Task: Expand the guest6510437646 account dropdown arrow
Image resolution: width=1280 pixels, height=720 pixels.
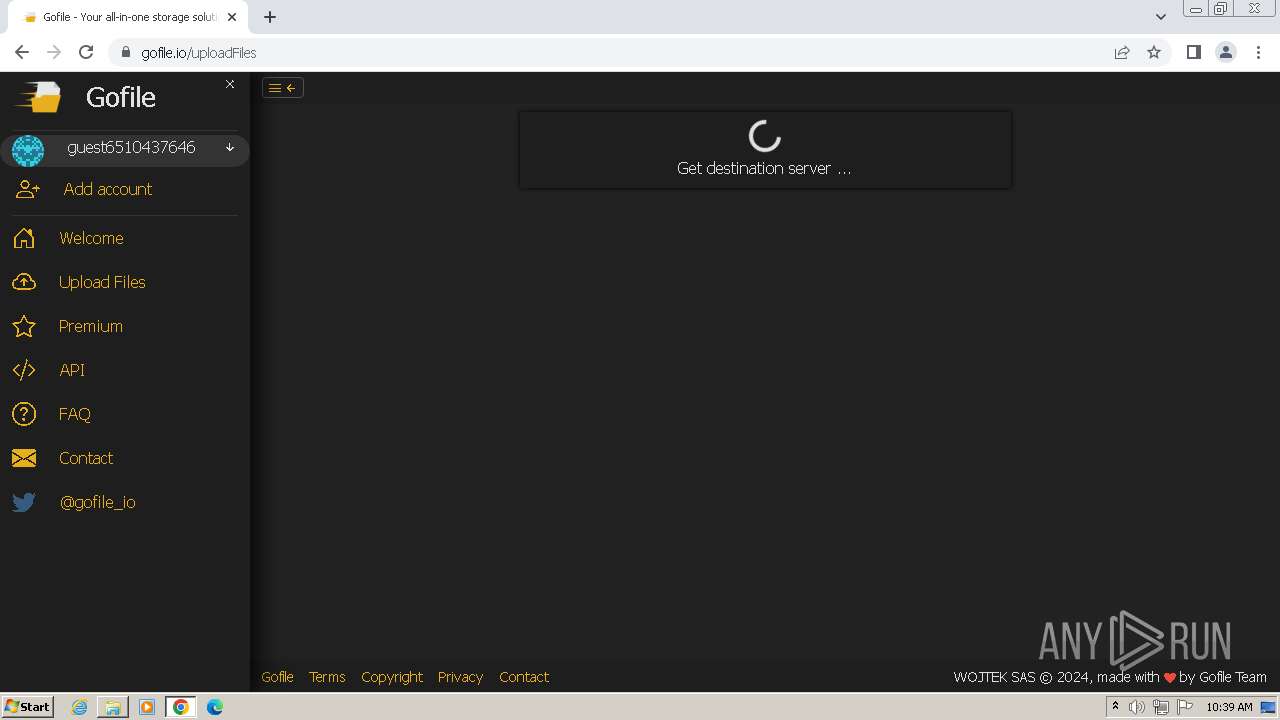Action: (x=230, y=147)
